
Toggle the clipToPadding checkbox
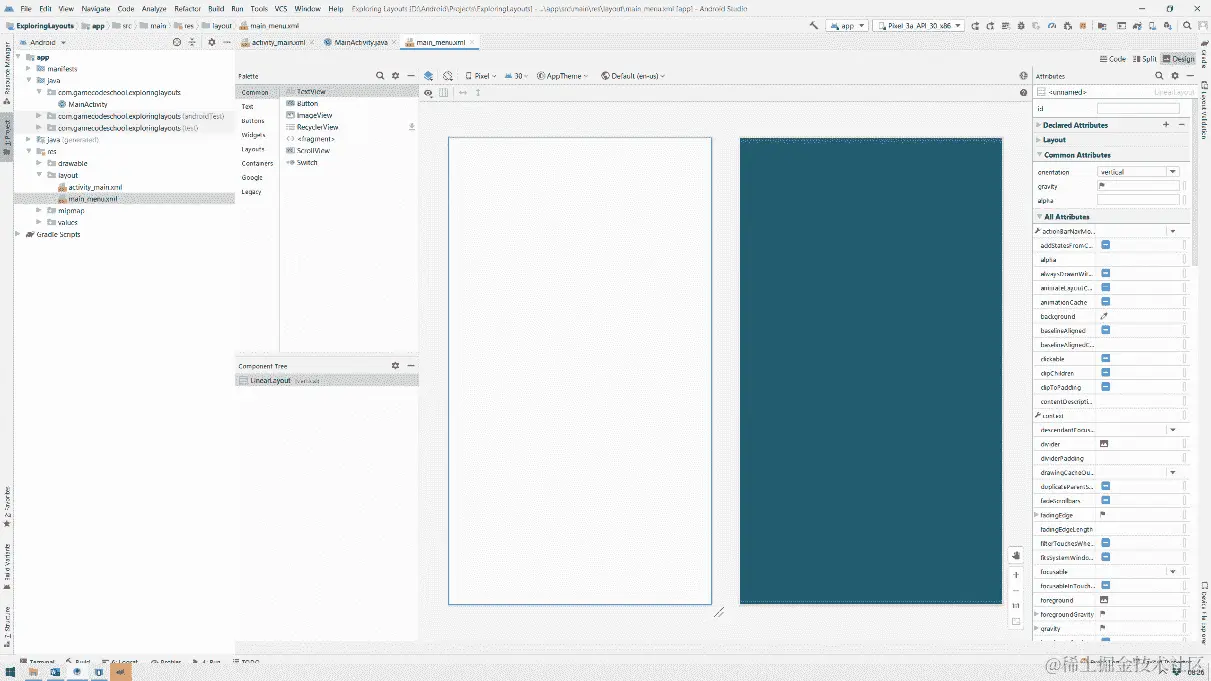click(x=1105, y=387)
